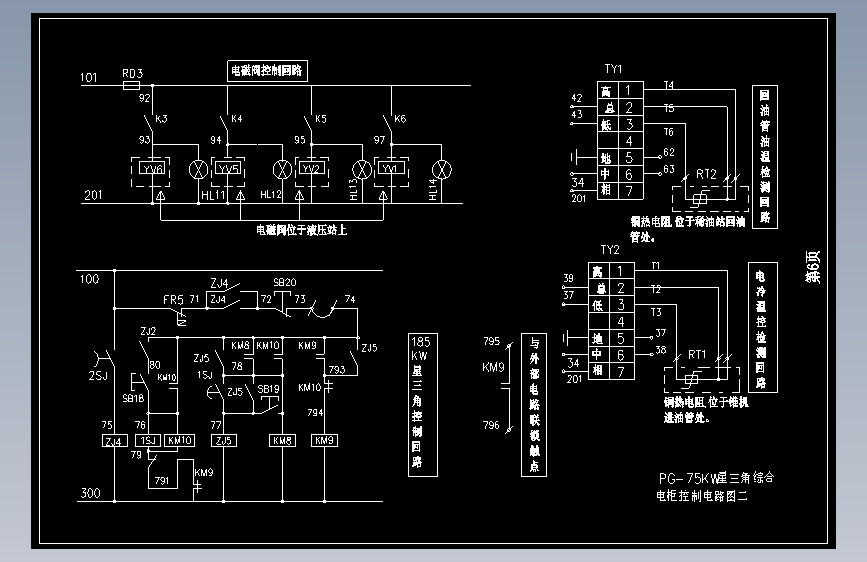The image size is (867, 562).
Task: Click the 第6页 page number label
Action: [x=813, y=268]
